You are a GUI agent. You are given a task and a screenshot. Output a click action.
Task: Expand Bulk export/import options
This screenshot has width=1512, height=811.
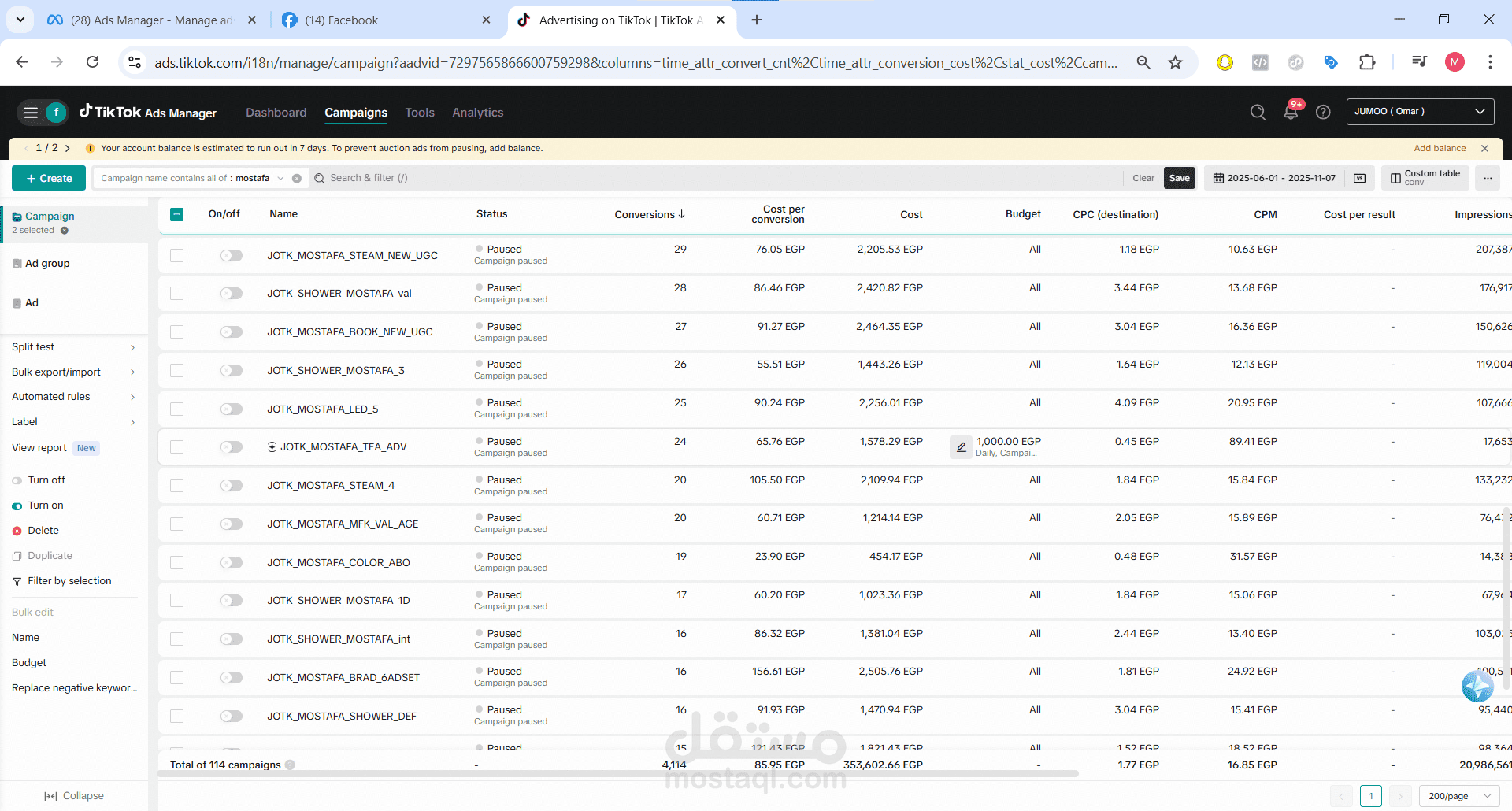[132, 372]
